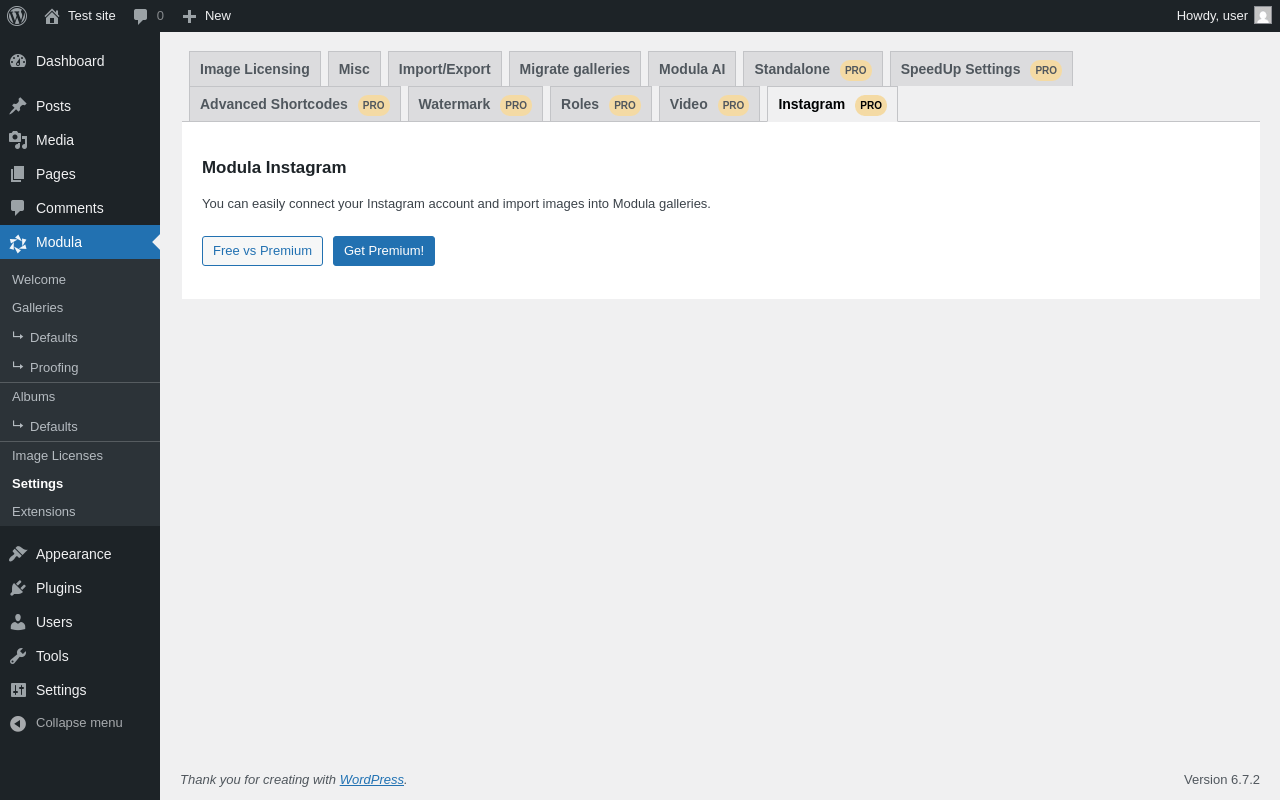Click the Appearance paintbrush icon
Image resolution: width=1280 pixels, height=800 pixels.
[18, 554]
